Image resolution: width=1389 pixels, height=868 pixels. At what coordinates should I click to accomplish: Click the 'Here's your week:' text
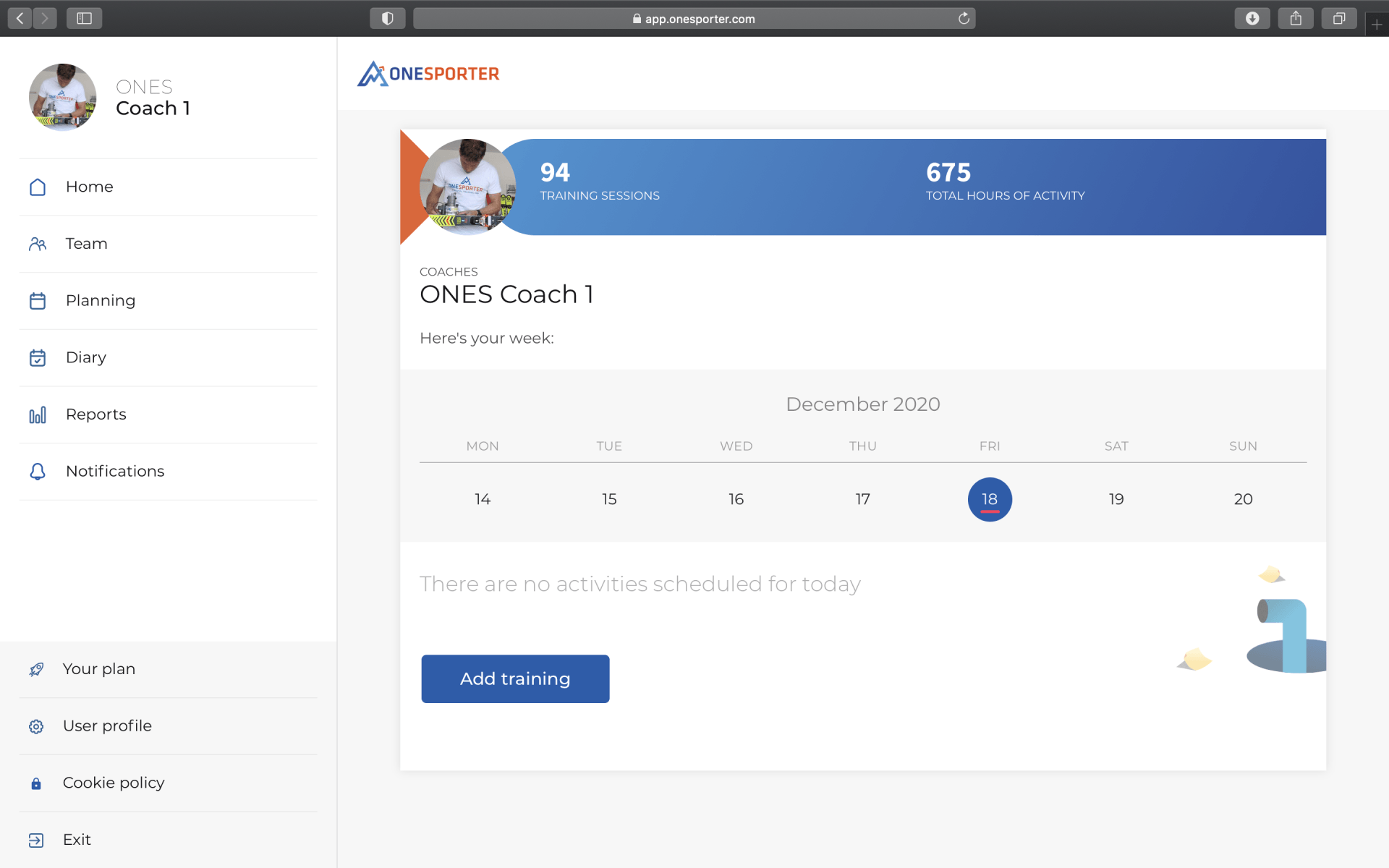487,339
